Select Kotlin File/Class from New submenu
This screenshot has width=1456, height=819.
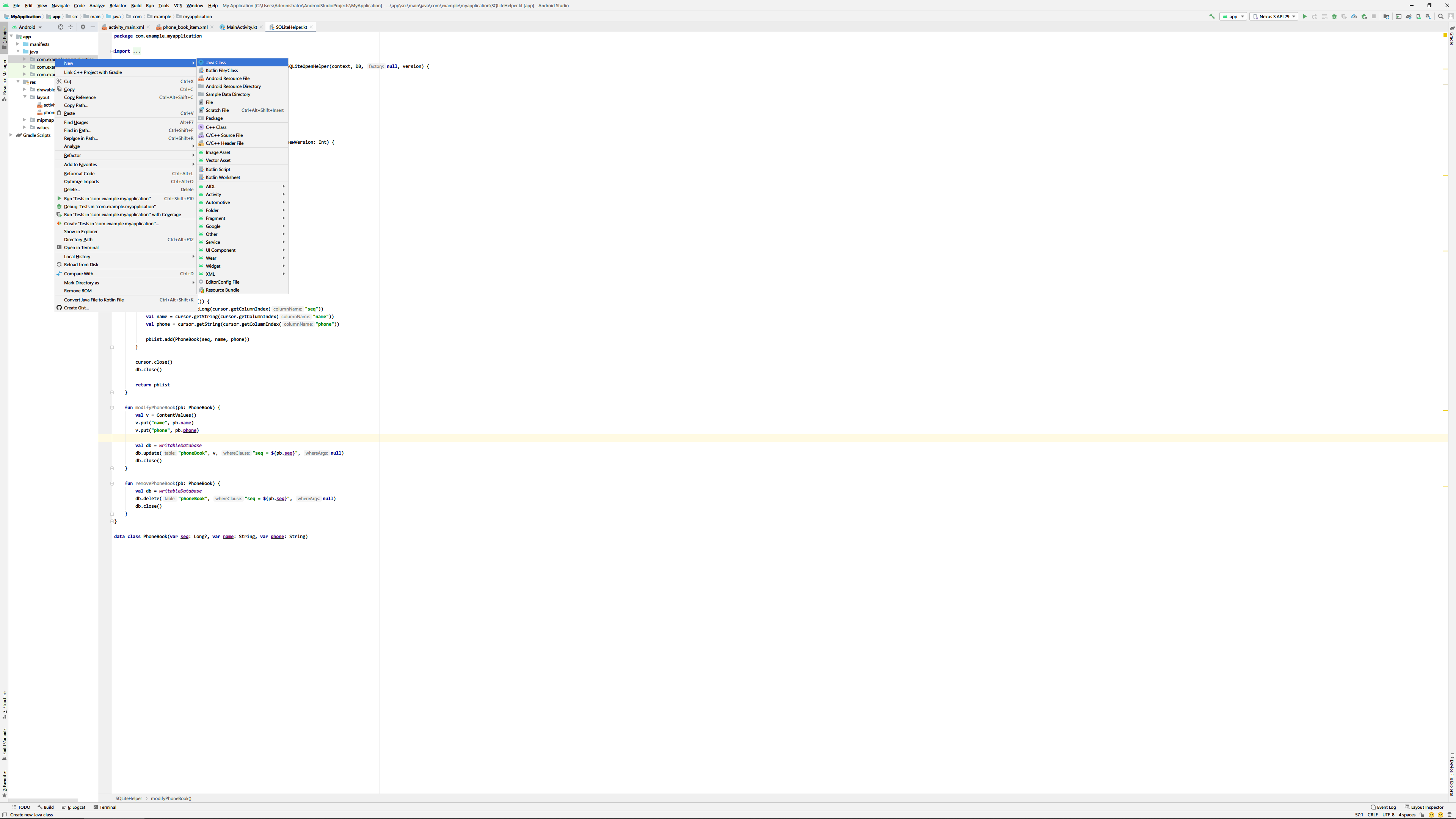point(221,71)
